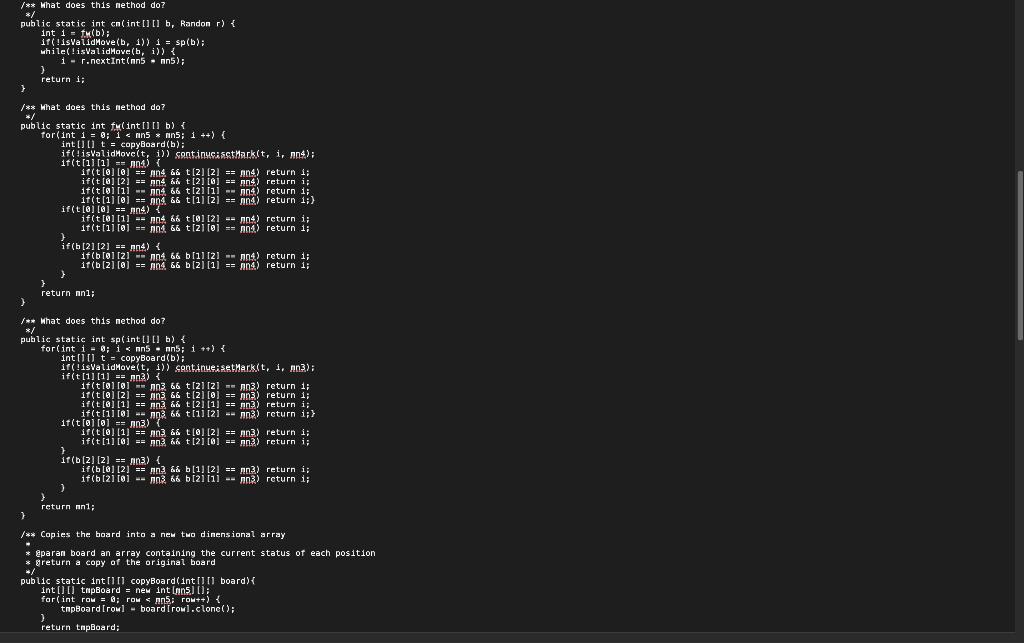
Task: Click 'return mn1;' inside the sp method
Action: tap(68, 507)
